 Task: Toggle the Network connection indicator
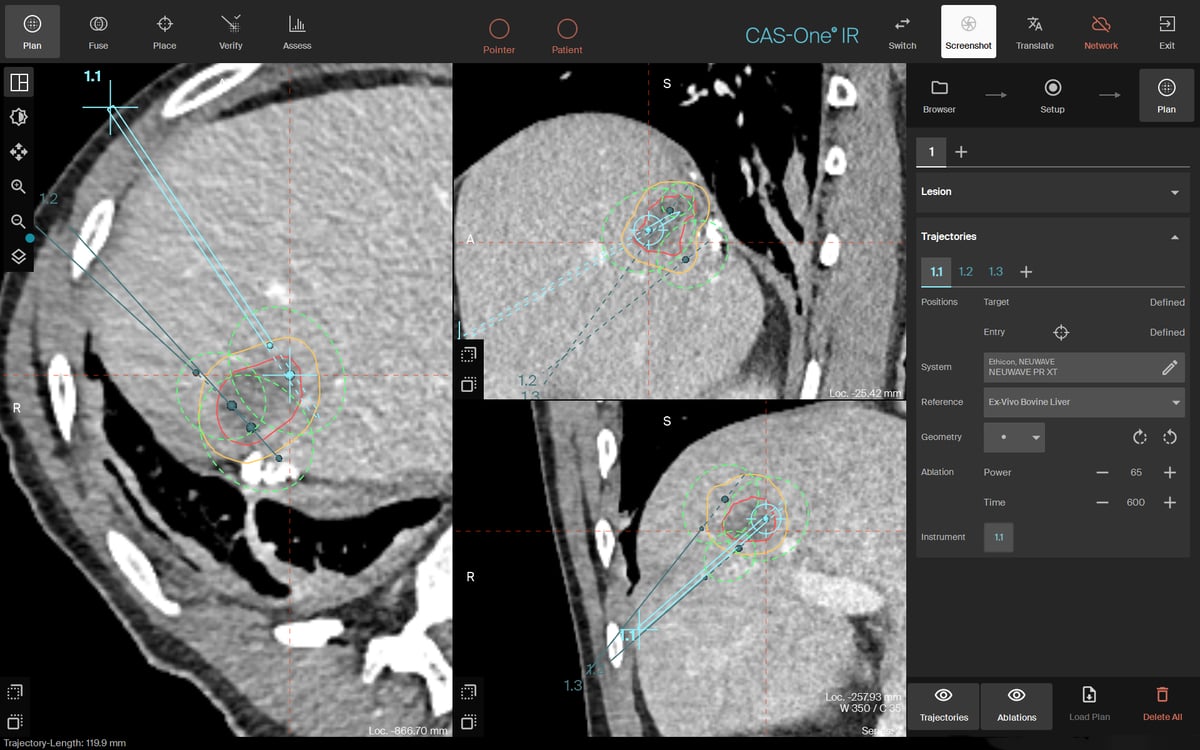(x=1100, y=30)
